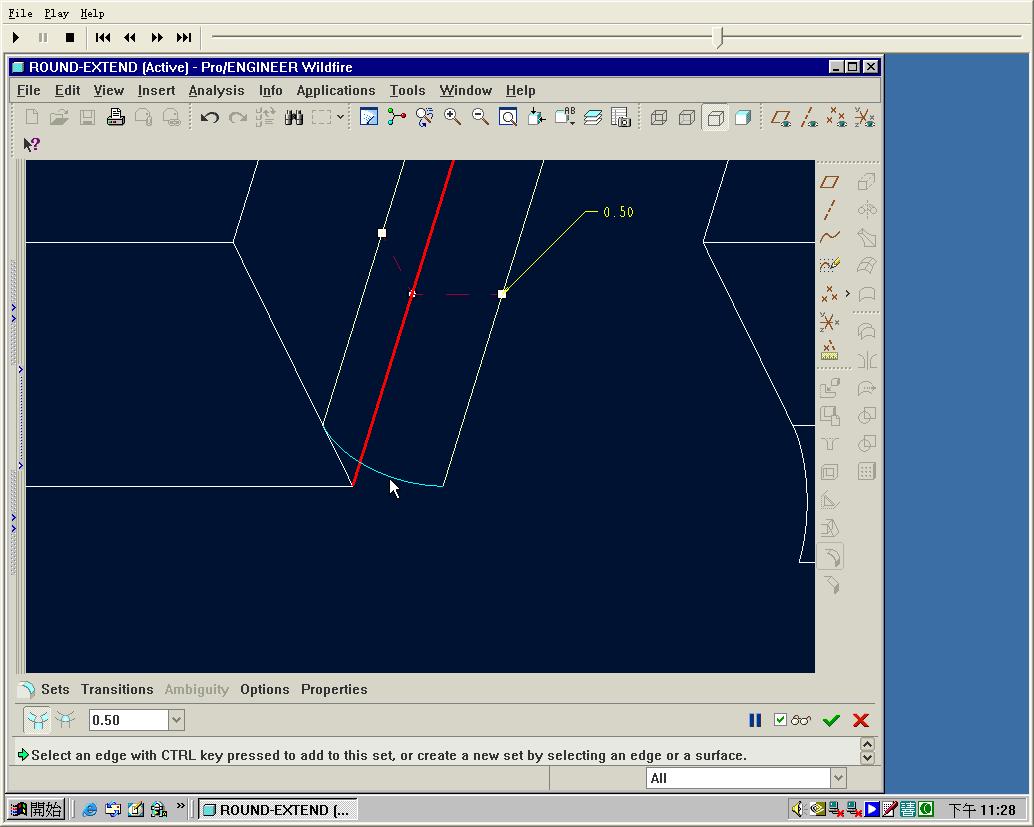Select the Datum Point tool in right toolbar
This screenshot has width=1034, height=827.
(830, 293)
